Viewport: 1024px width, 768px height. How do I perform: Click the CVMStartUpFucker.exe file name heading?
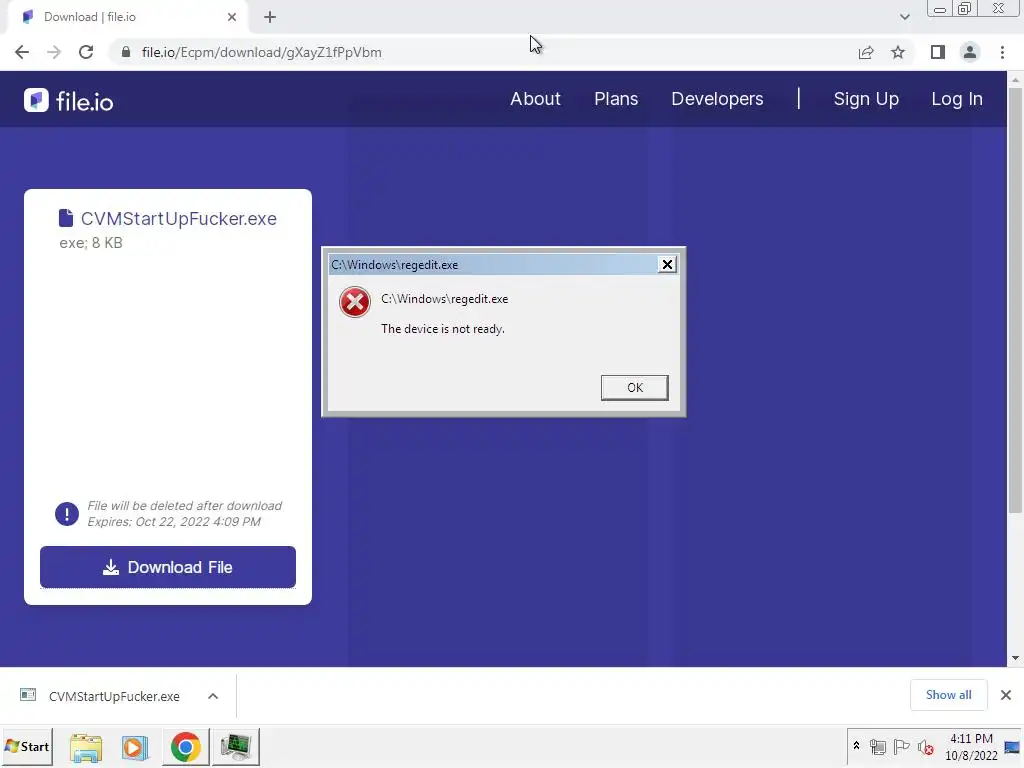click(178, 218)
